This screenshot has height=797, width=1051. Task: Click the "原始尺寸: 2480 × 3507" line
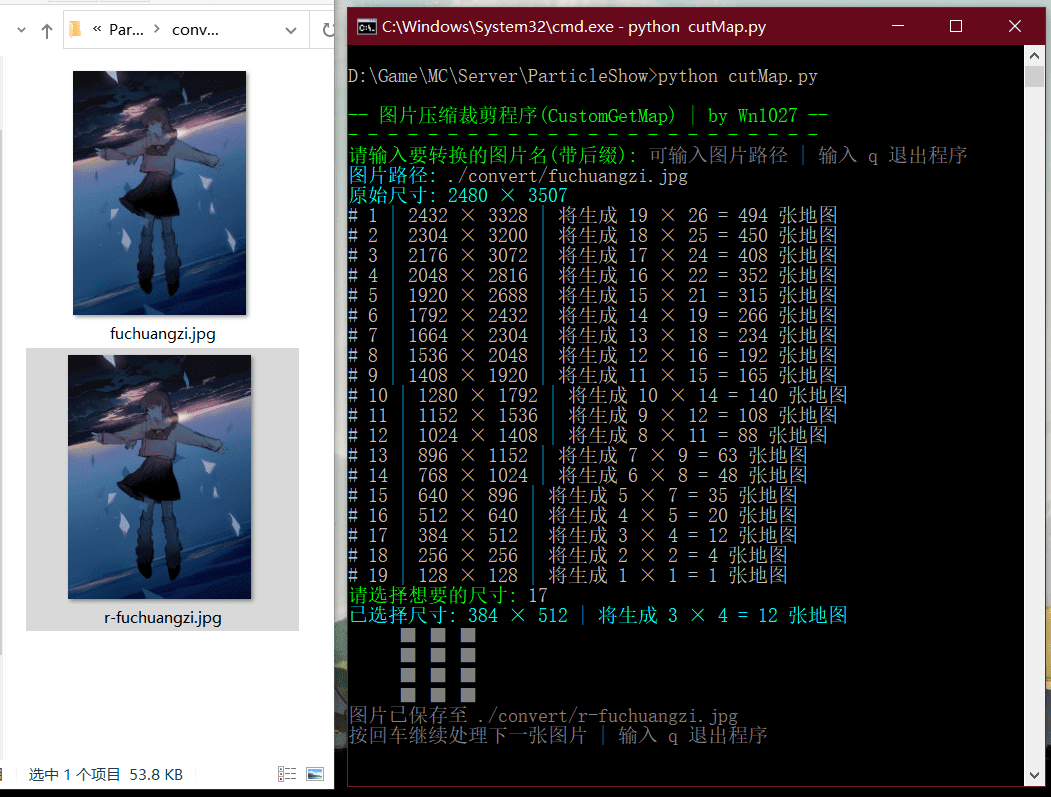458,196
